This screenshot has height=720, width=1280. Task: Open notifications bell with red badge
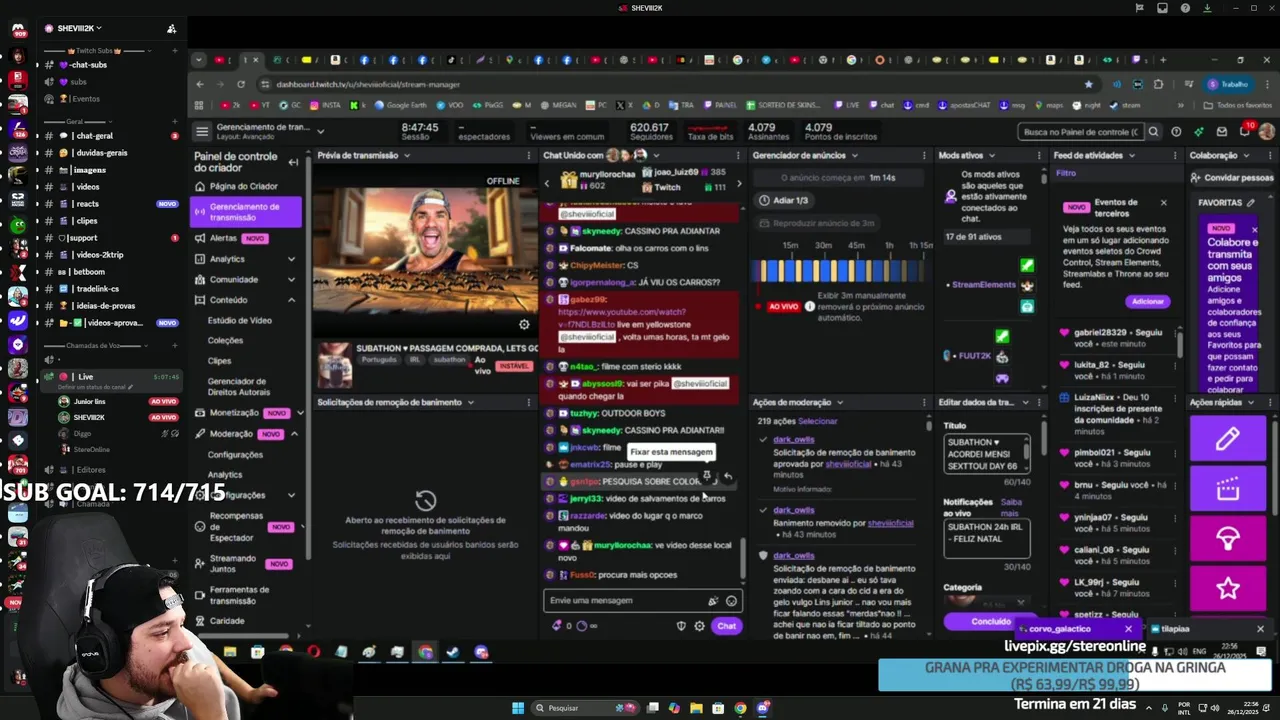pos(1245,130)
